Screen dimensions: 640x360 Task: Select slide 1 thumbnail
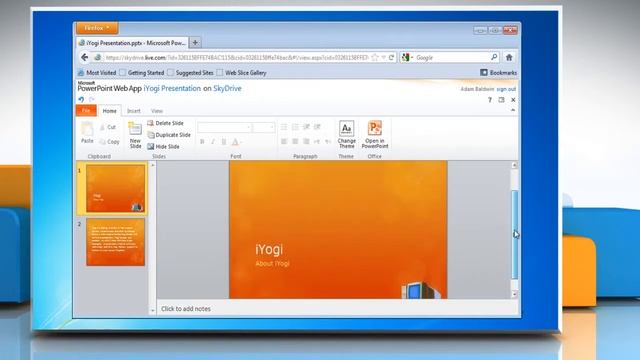(116, 188)
